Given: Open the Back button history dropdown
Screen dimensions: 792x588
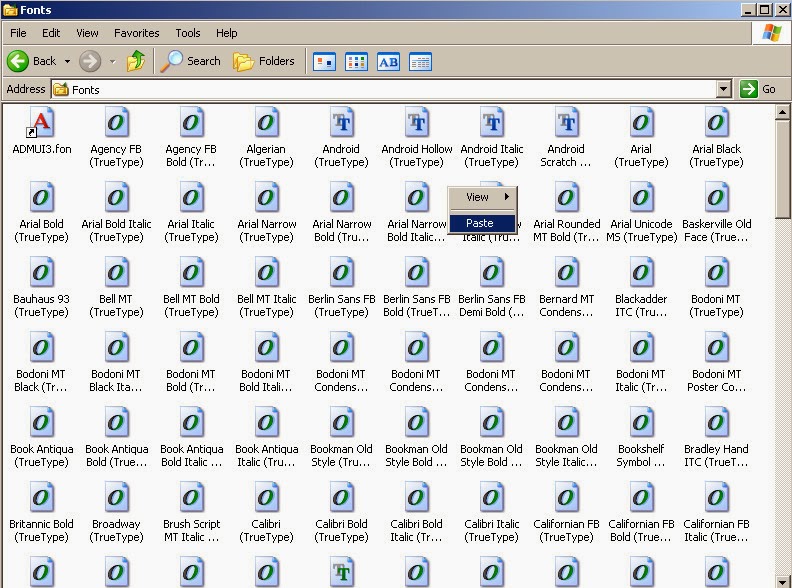Looking at the screenshot, I should (x=67, y=62).
